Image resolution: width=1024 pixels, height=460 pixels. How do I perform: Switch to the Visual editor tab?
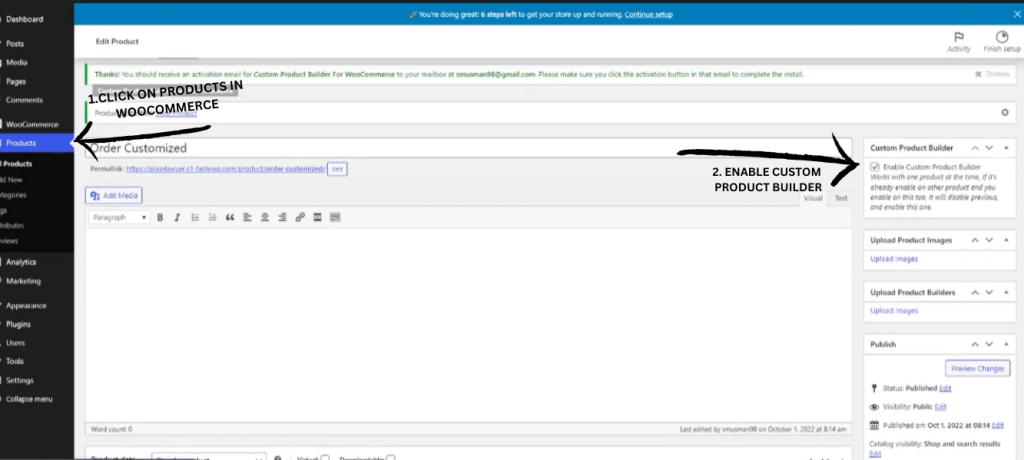813,198
